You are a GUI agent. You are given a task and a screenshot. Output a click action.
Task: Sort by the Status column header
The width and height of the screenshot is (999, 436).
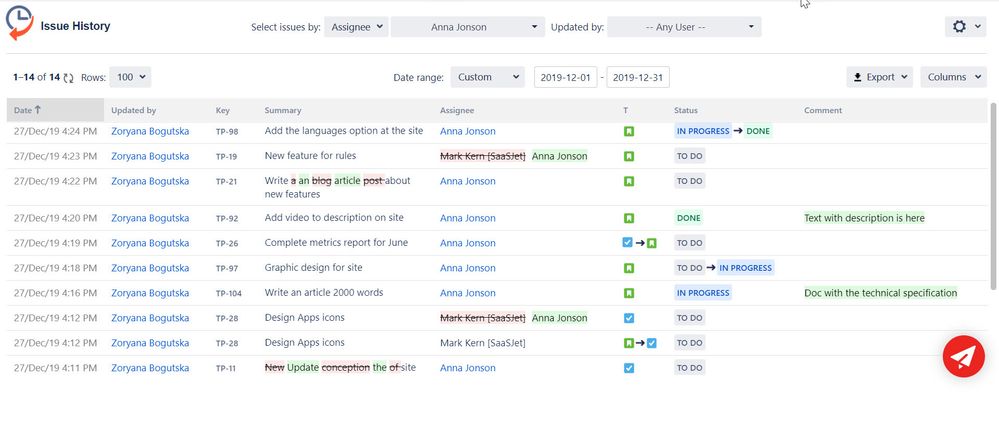click(x=686, y=110)
